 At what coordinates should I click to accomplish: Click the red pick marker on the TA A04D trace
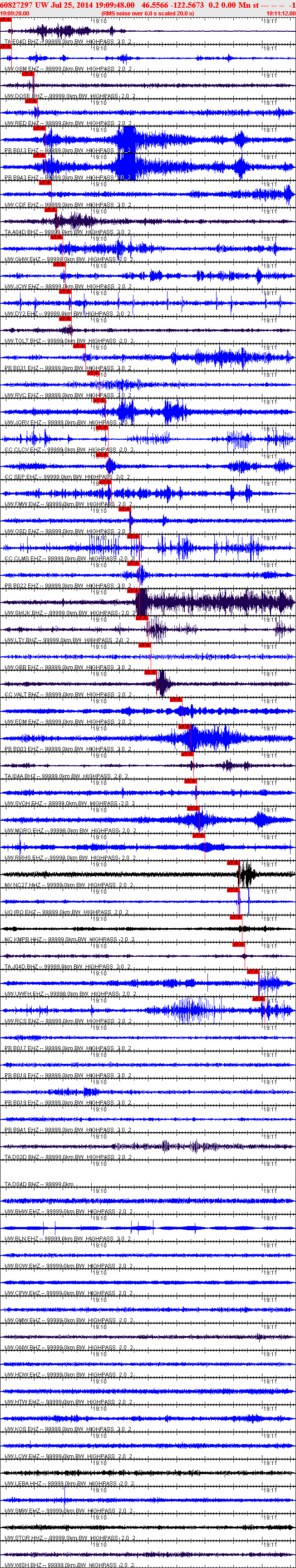click(x=50, y=209)
